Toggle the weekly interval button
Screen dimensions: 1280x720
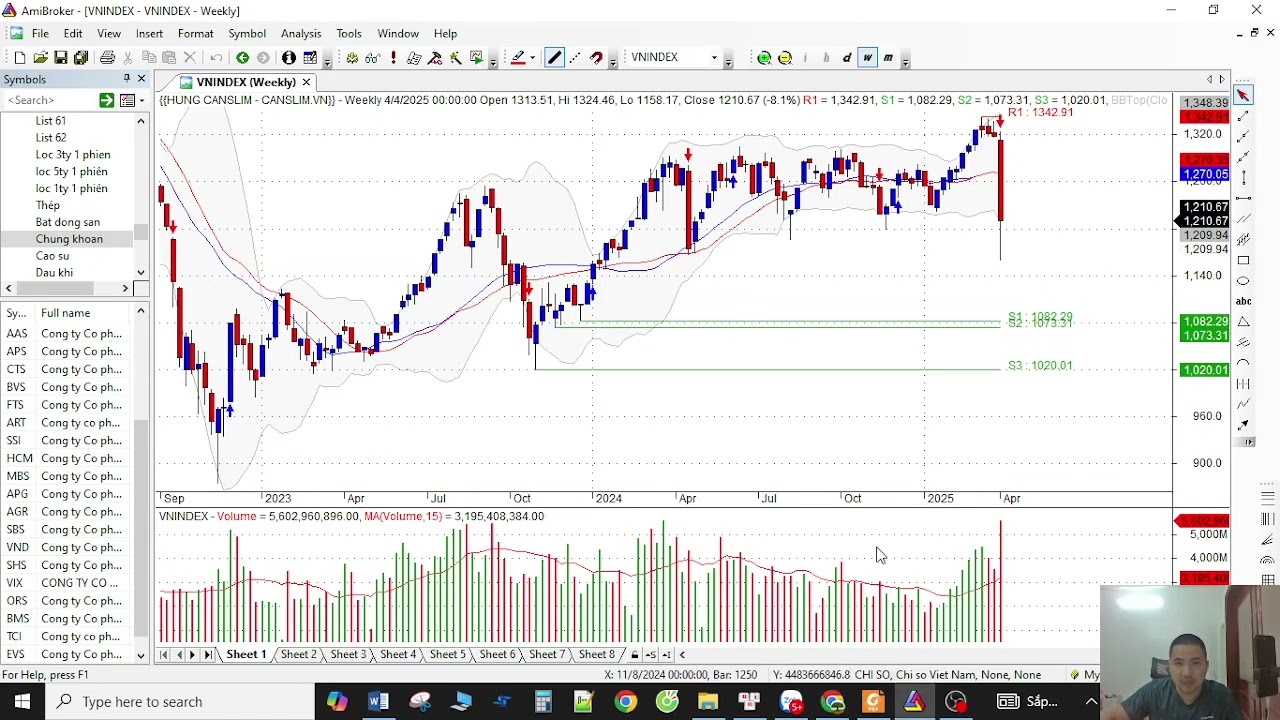click(867, 58)
